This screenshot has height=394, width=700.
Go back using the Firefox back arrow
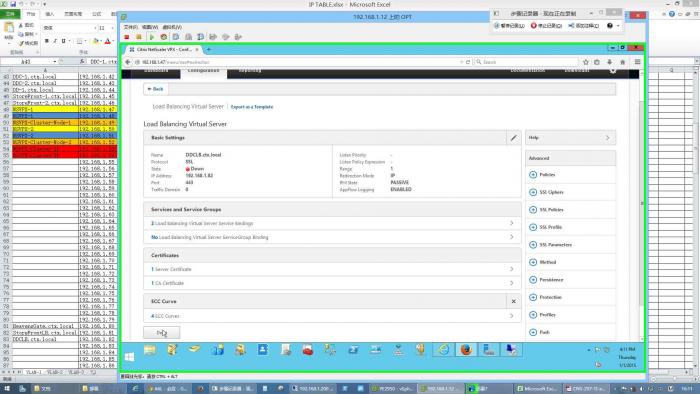point(128,62)
